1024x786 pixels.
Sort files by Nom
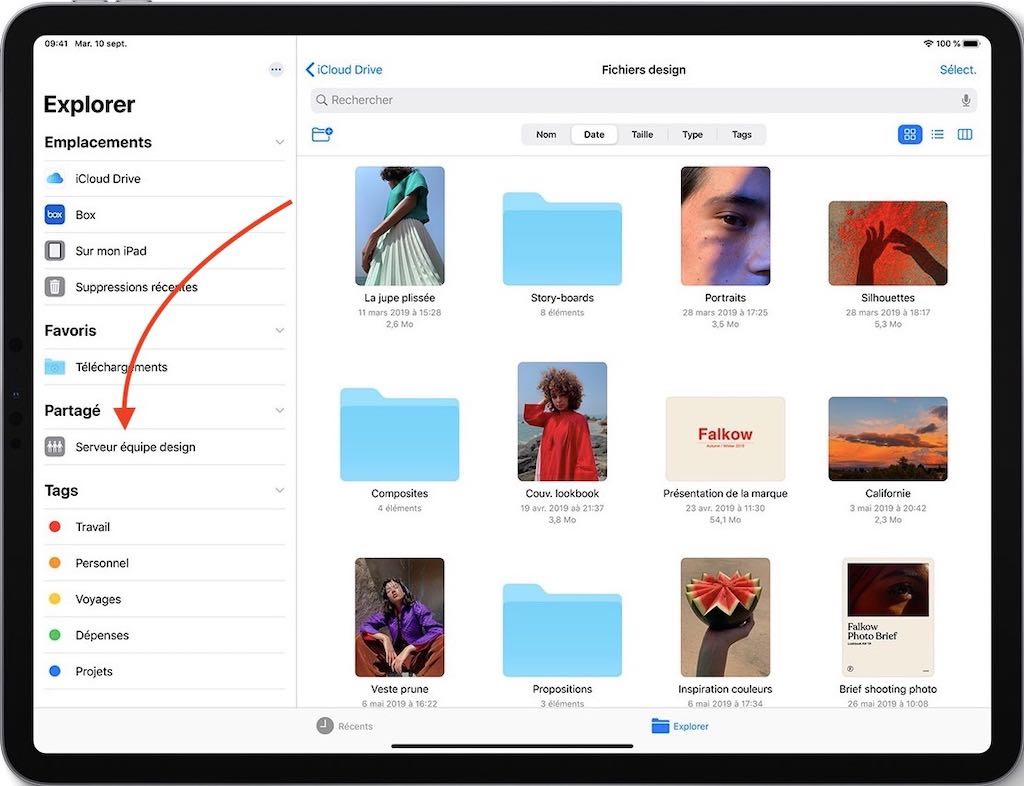[x=546, y=134]
